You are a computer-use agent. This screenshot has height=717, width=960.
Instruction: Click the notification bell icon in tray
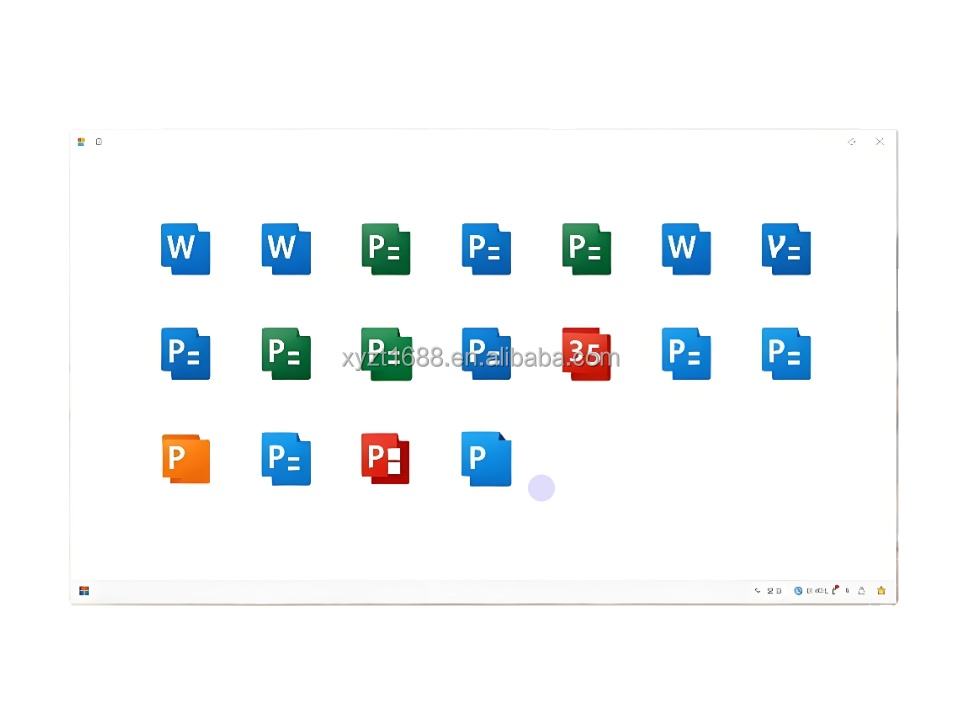[861, 591]
